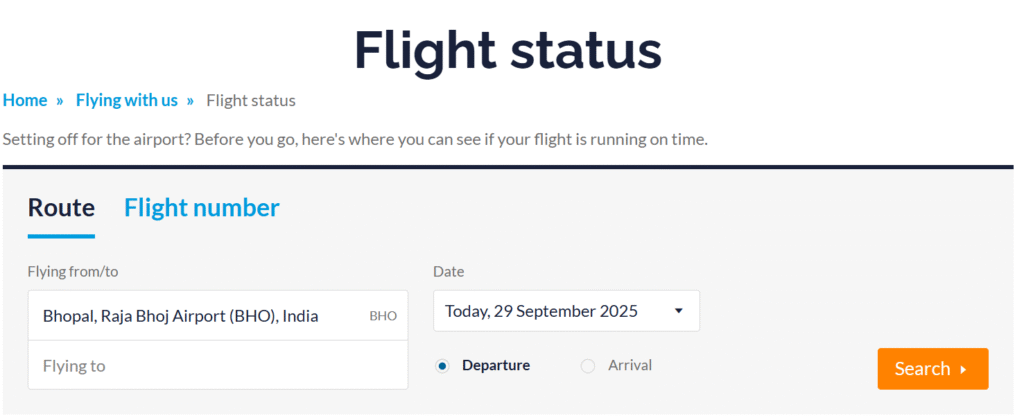Click the Flying to input field
This screenshot has width=1024, height=416.
point(218,366)
